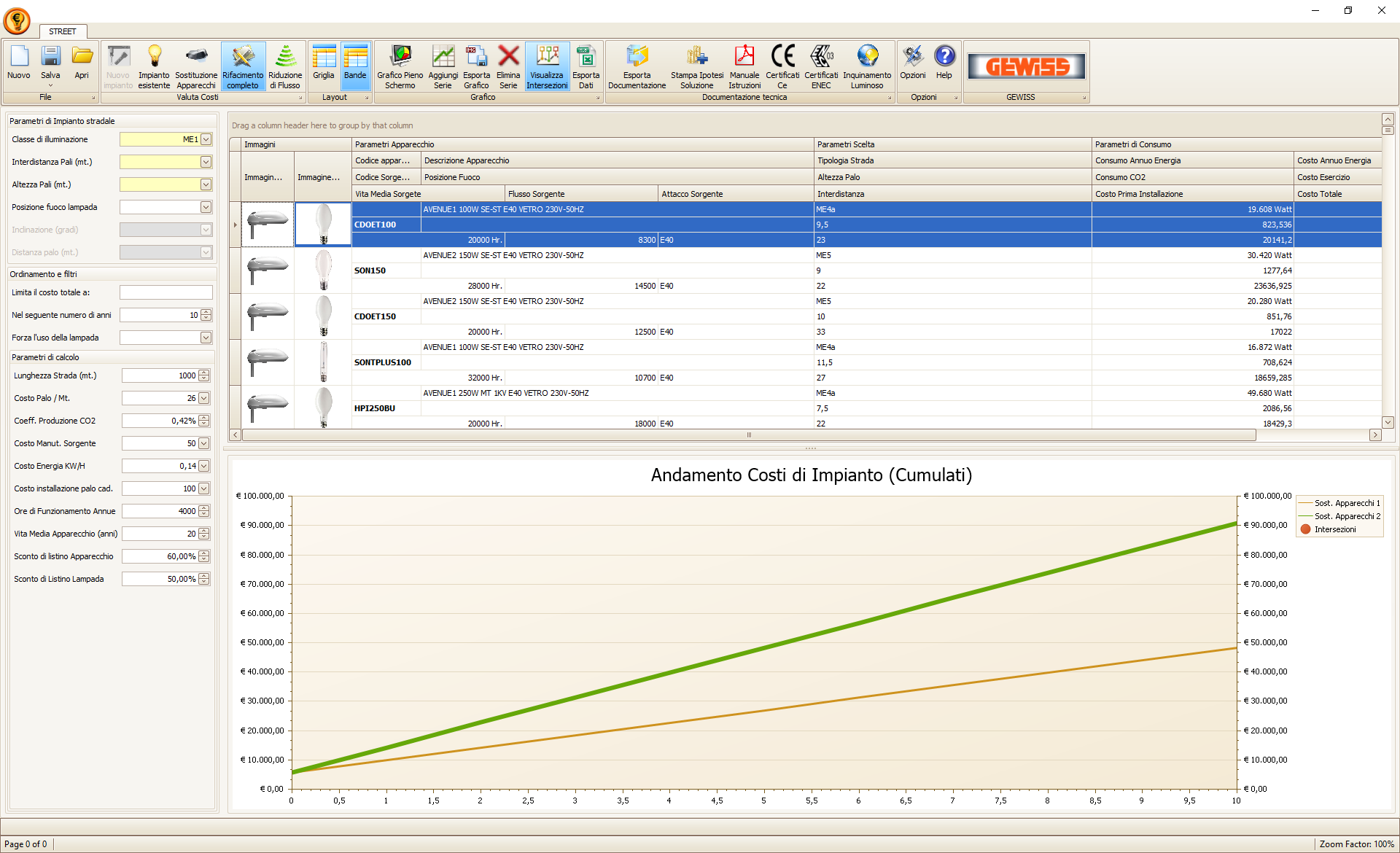Click the Lunghezza Strada spinner
Image resolution: width=1400 pixels, height=853 pixels.
coord(204,375)
